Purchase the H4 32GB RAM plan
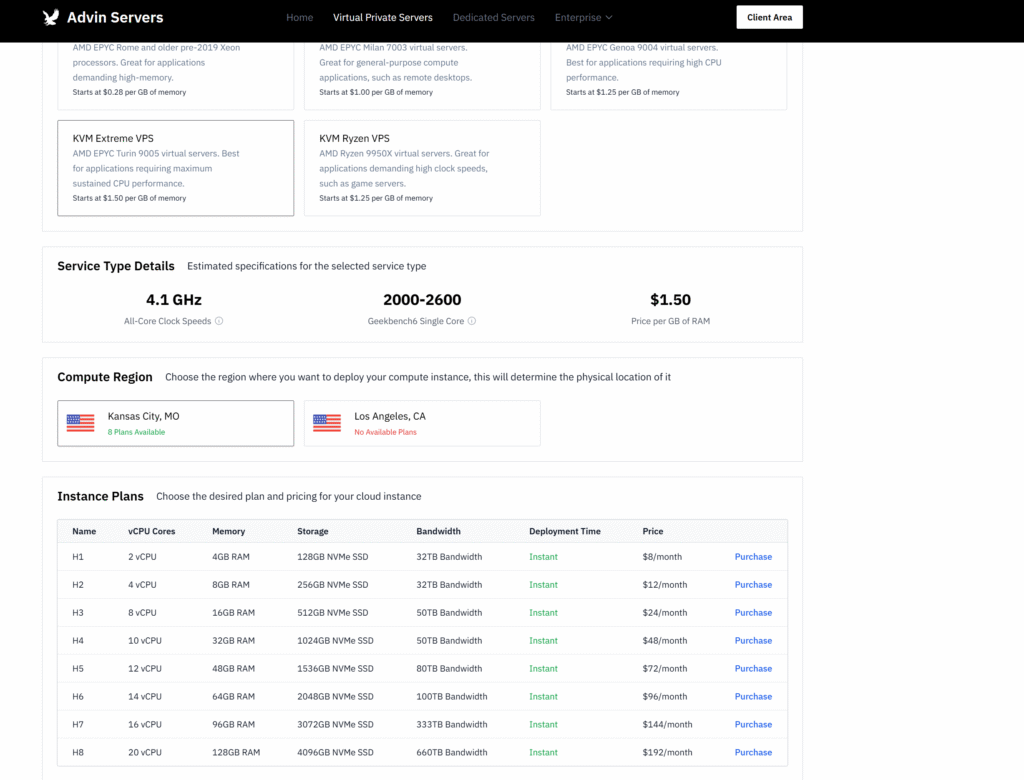The image size is (1024, 780). click(x=753, y=641)
